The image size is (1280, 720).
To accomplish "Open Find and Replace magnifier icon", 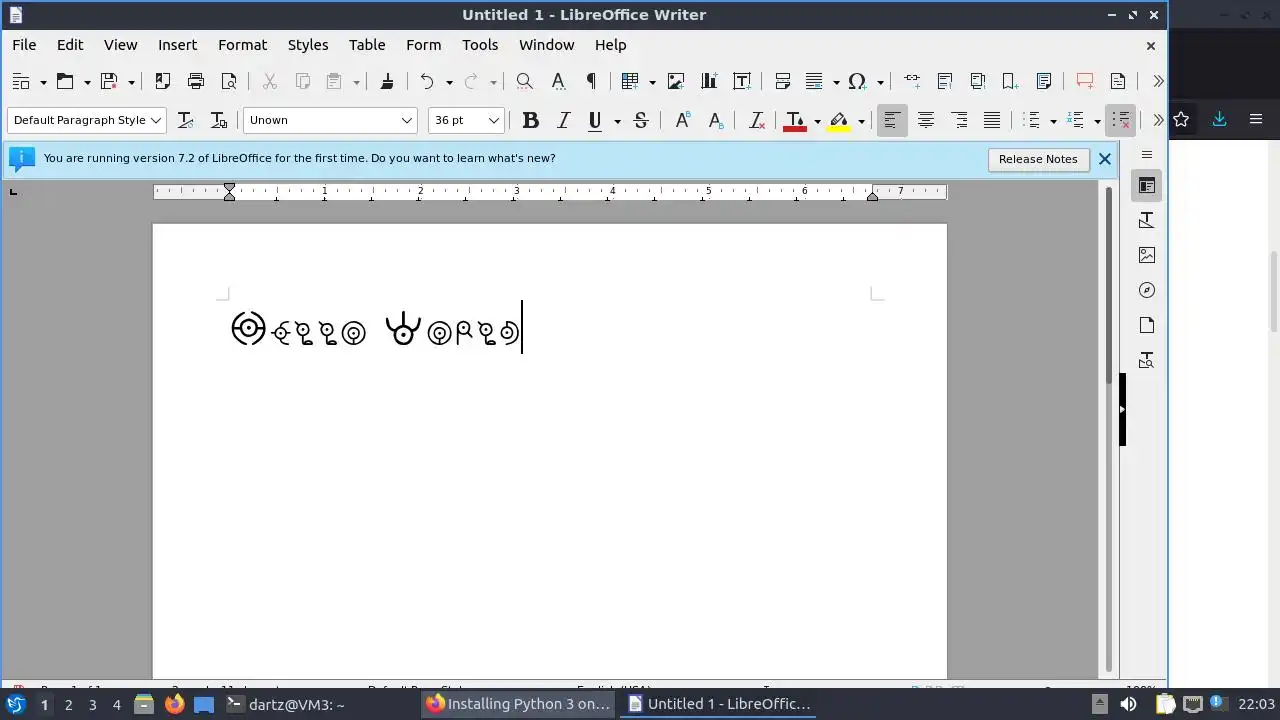I will point(524,81).
